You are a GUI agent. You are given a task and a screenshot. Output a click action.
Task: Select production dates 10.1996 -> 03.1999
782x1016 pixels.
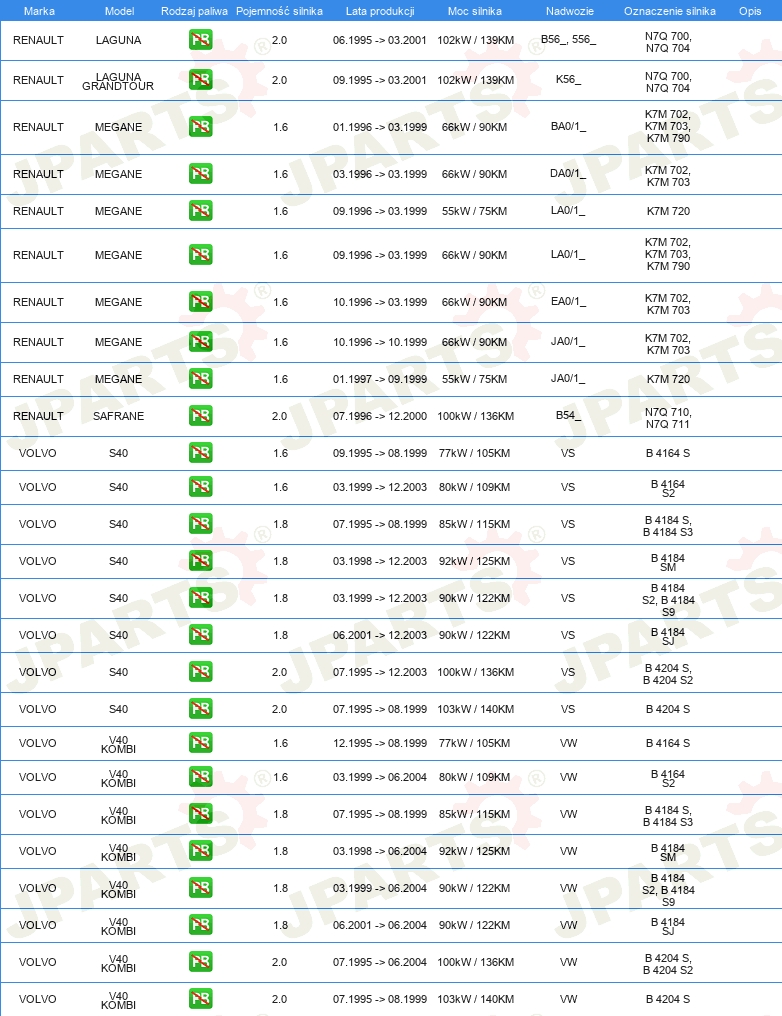(x=380, y=302)
